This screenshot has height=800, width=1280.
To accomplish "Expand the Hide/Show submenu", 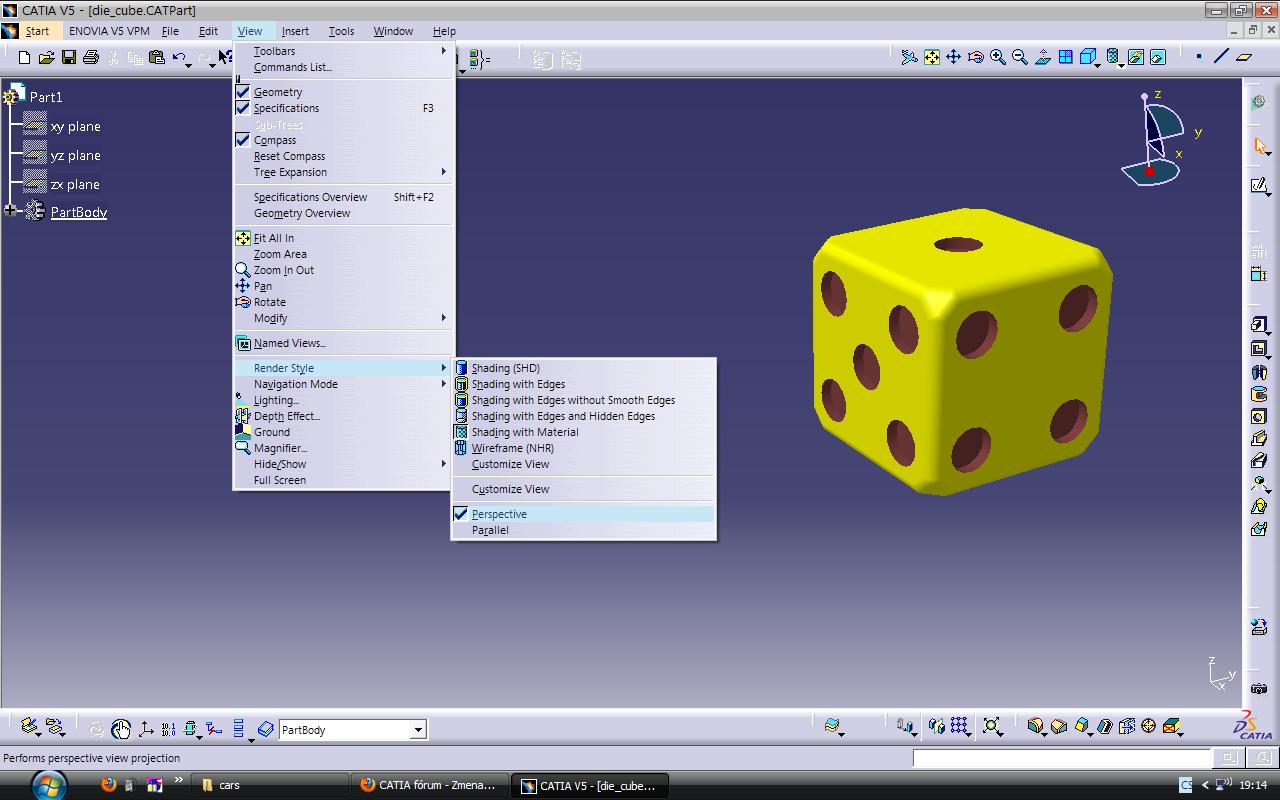I will [344, 464].
